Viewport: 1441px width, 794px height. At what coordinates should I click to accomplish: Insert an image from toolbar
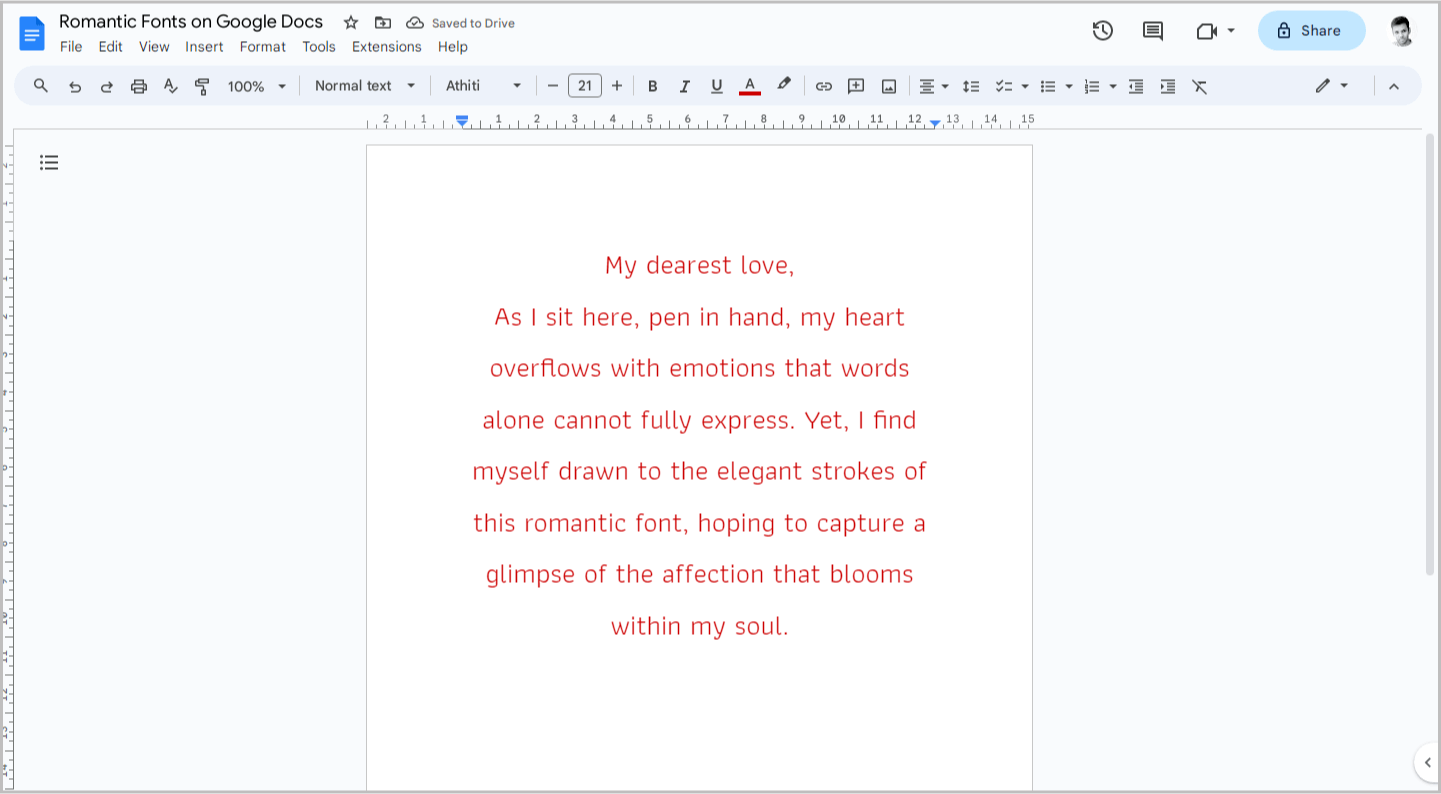pos(889,86)
